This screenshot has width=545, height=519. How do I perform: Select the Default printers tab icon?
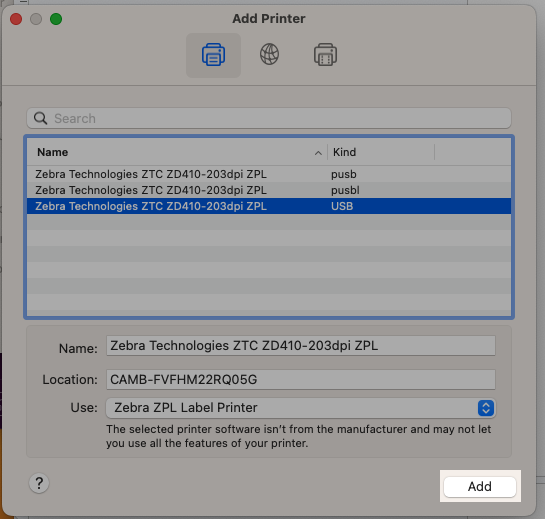click(x=213, y=55)
